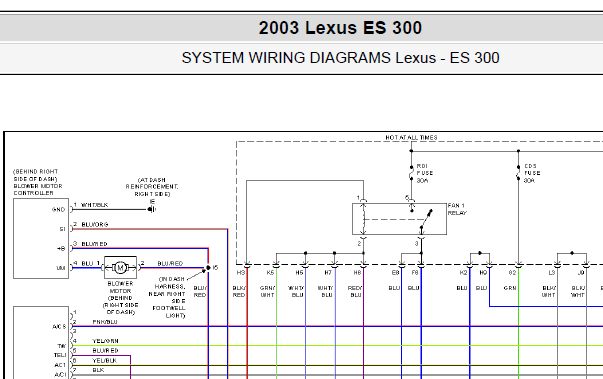Click the VM terminal of blower controller
Image resolution: width=603 pixels, height=379 pixels.
[61, 268]
